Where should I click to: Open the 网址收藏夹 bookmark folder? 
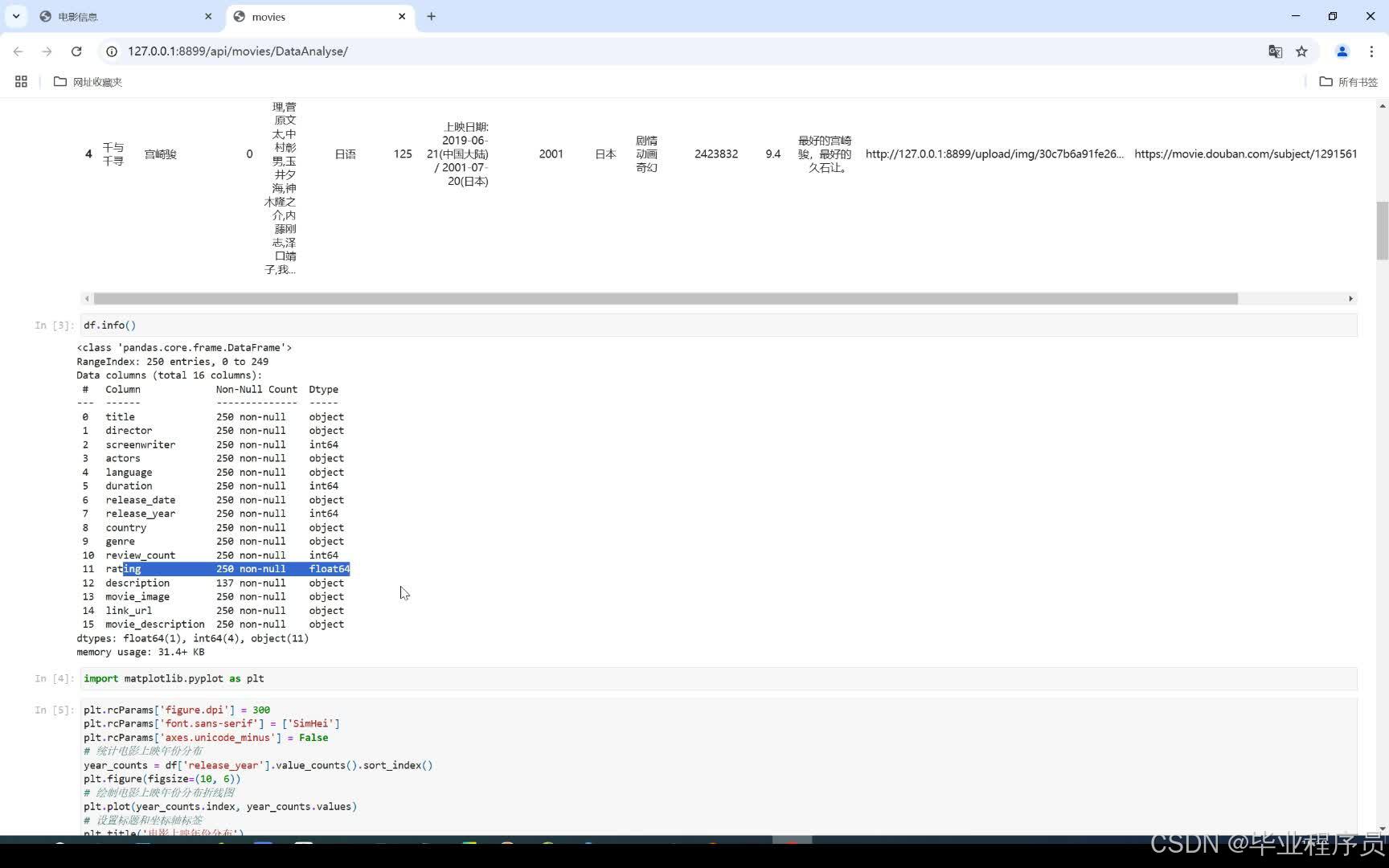pyautogui.click(x=88, y=82)
